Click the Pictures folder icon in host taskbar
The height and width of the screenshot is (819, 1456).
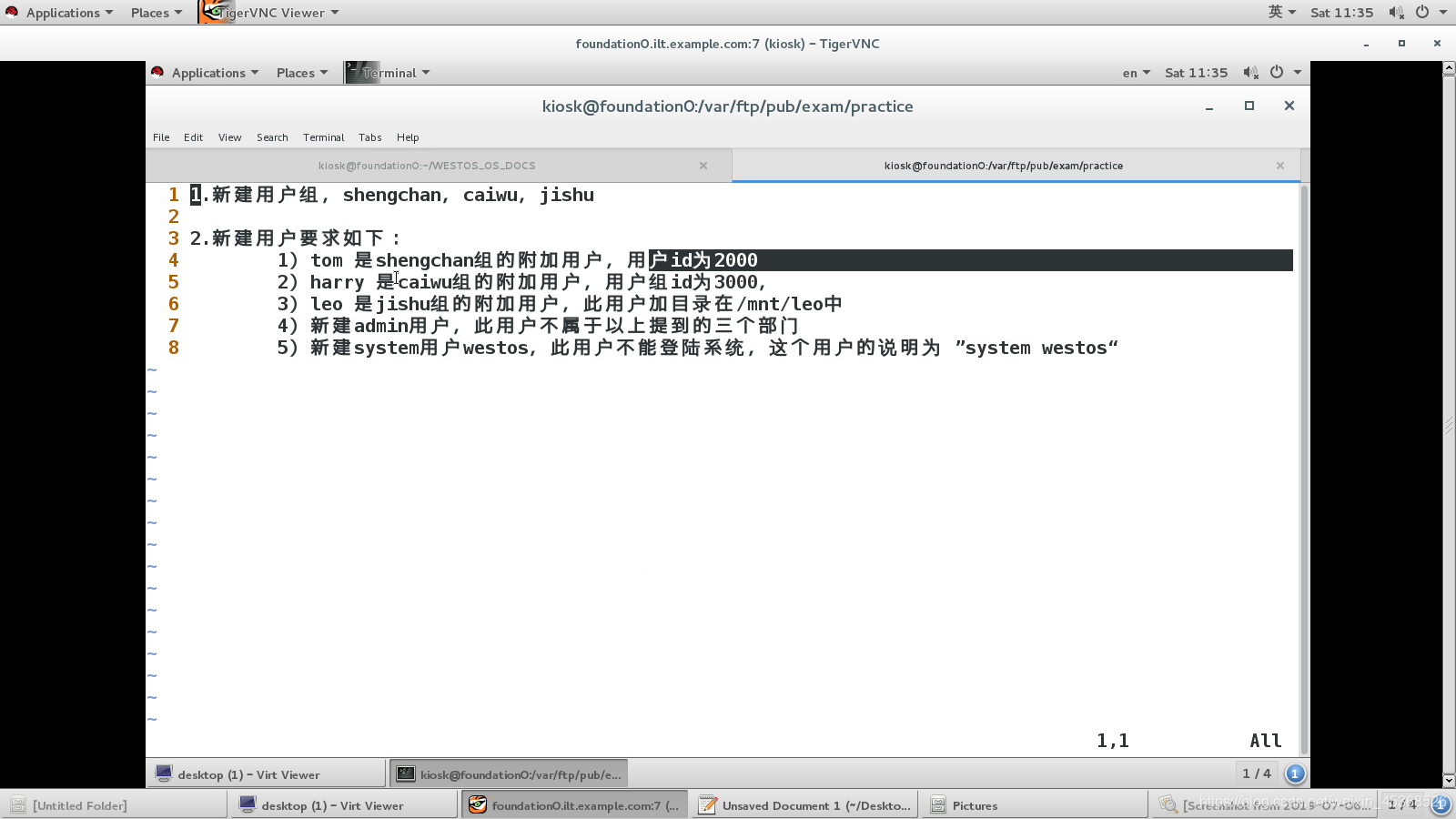[x=938, y=805]
